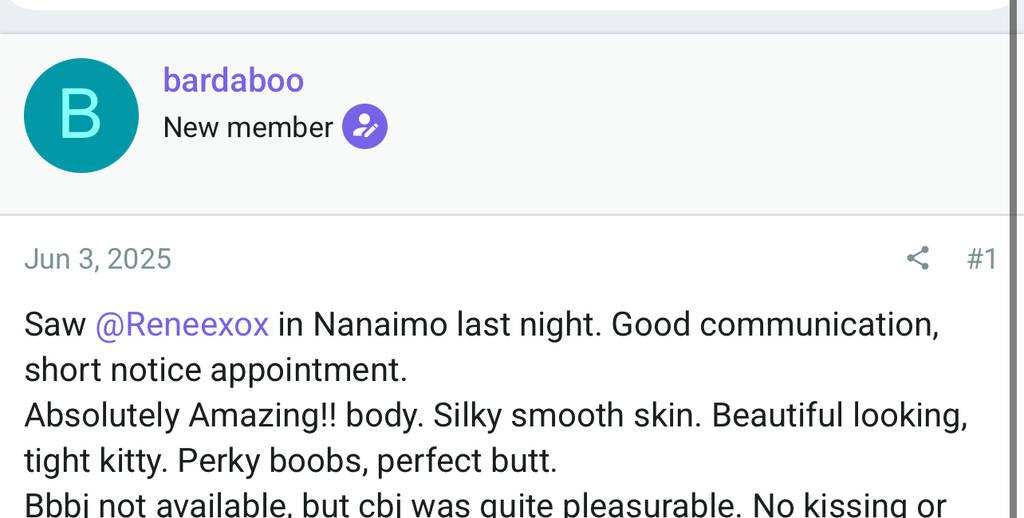Image resolution: width=1024 pixels, height=518 pixels.
Task: Click the share icon beside post number
Action: pos(917,259)
